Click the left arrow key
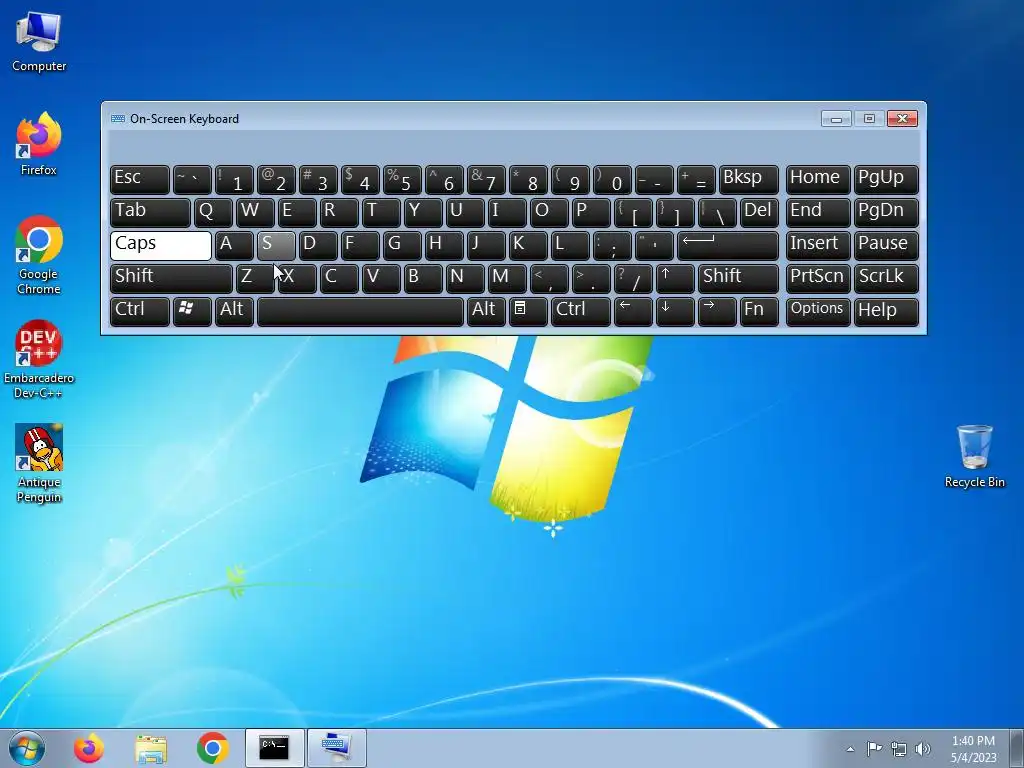1024x768 pixels. [x=633, y=312]
